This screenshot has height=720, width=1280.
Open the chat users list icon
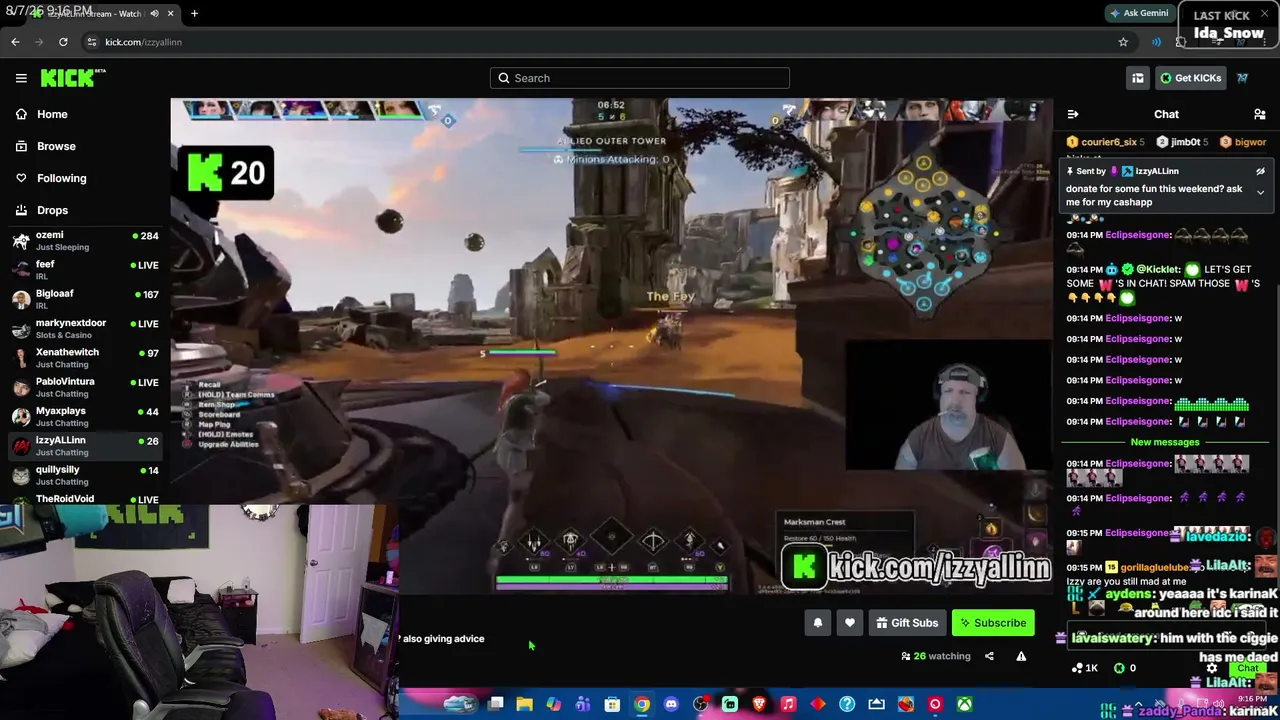click(1260, 114)
